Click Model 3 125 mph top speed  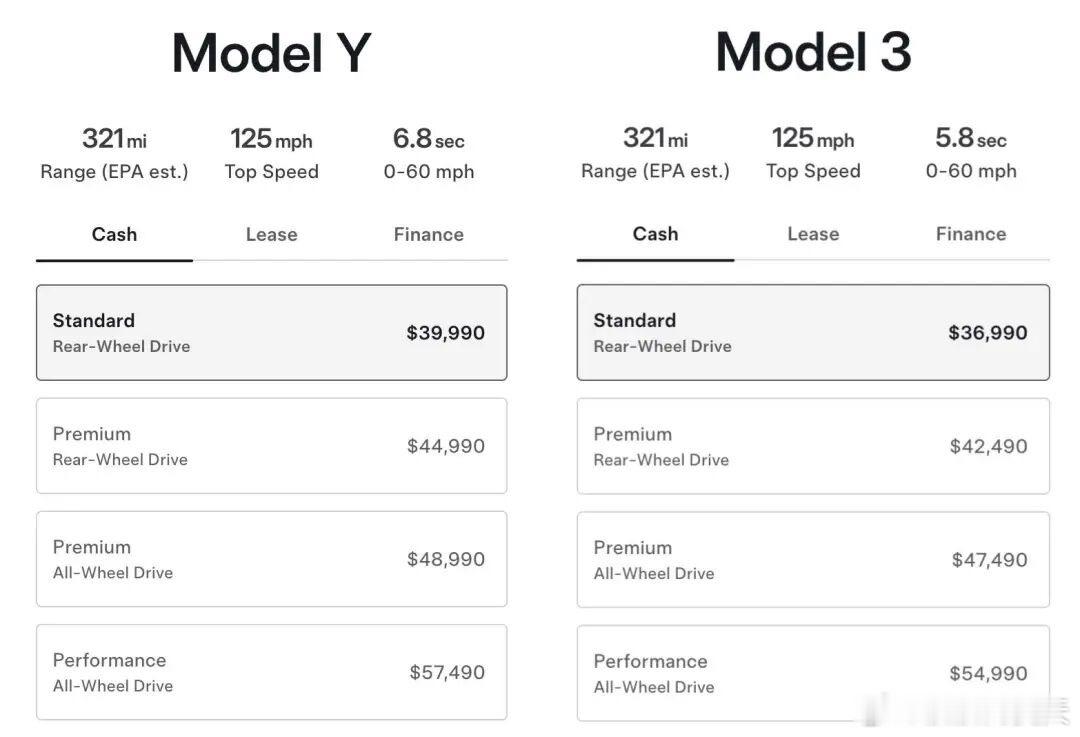[812, 153]
